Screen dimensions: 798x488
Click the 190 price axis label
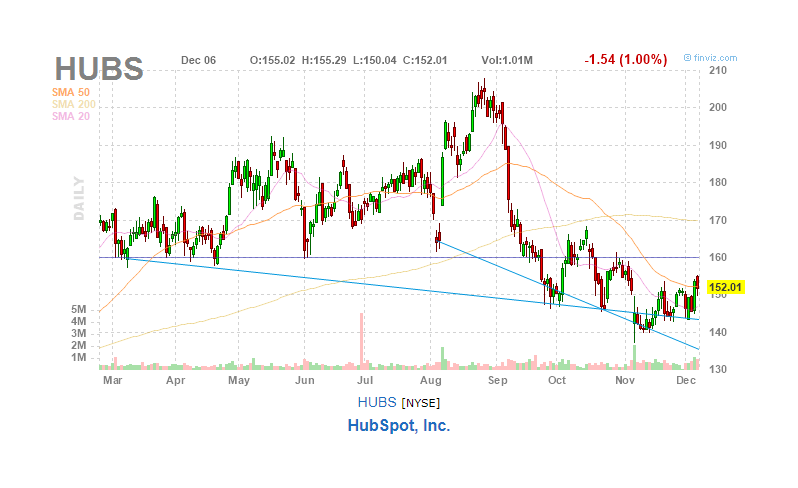718,146
